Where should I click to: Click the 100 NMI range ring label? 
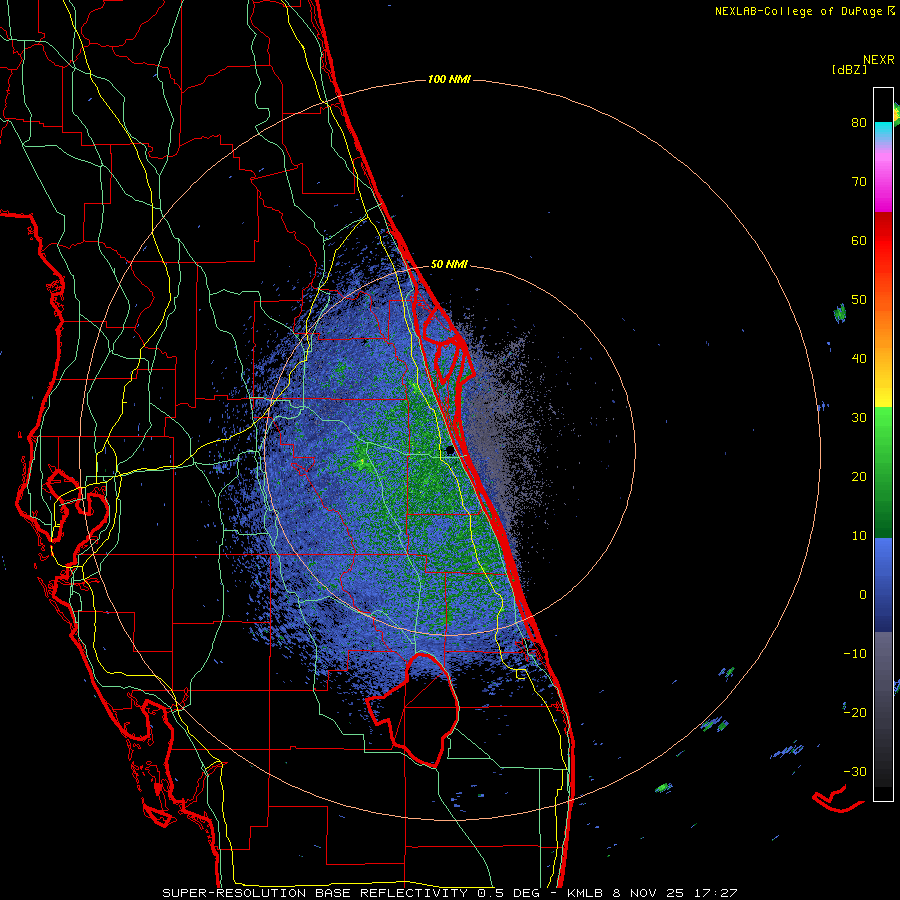click(449, 79)
